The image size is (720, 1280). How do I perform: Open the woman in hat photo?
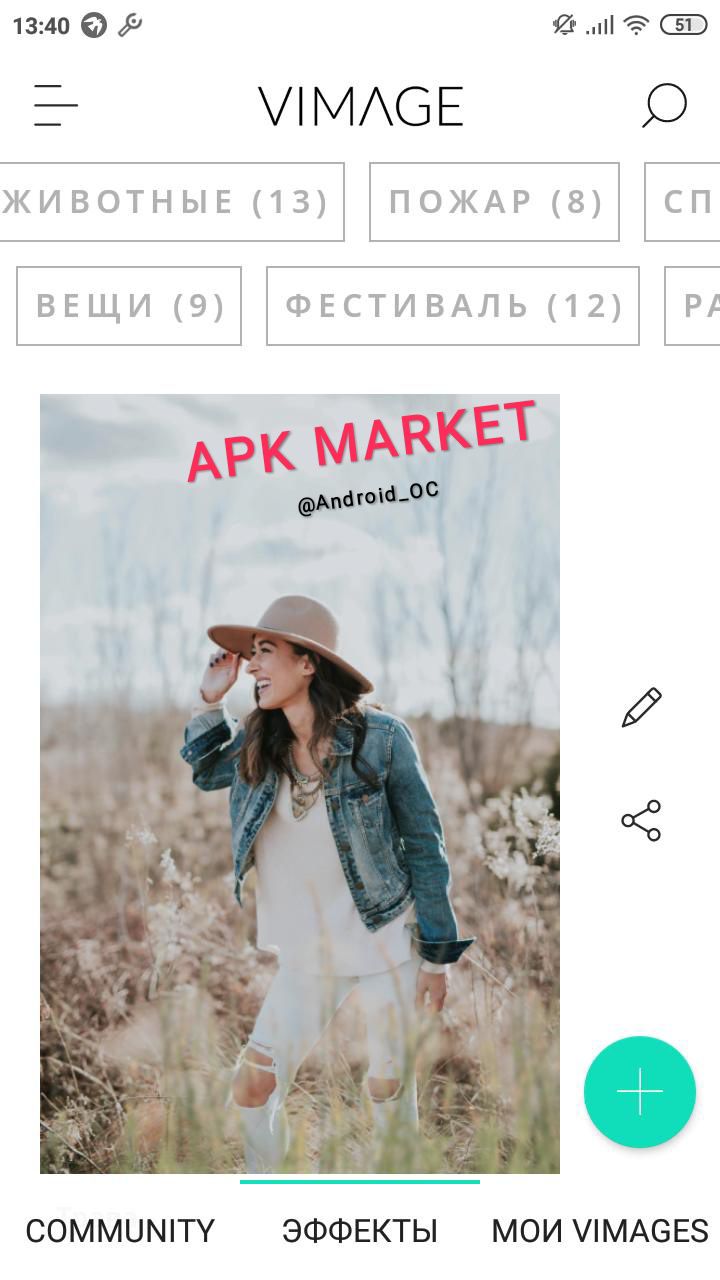point(300,783)
